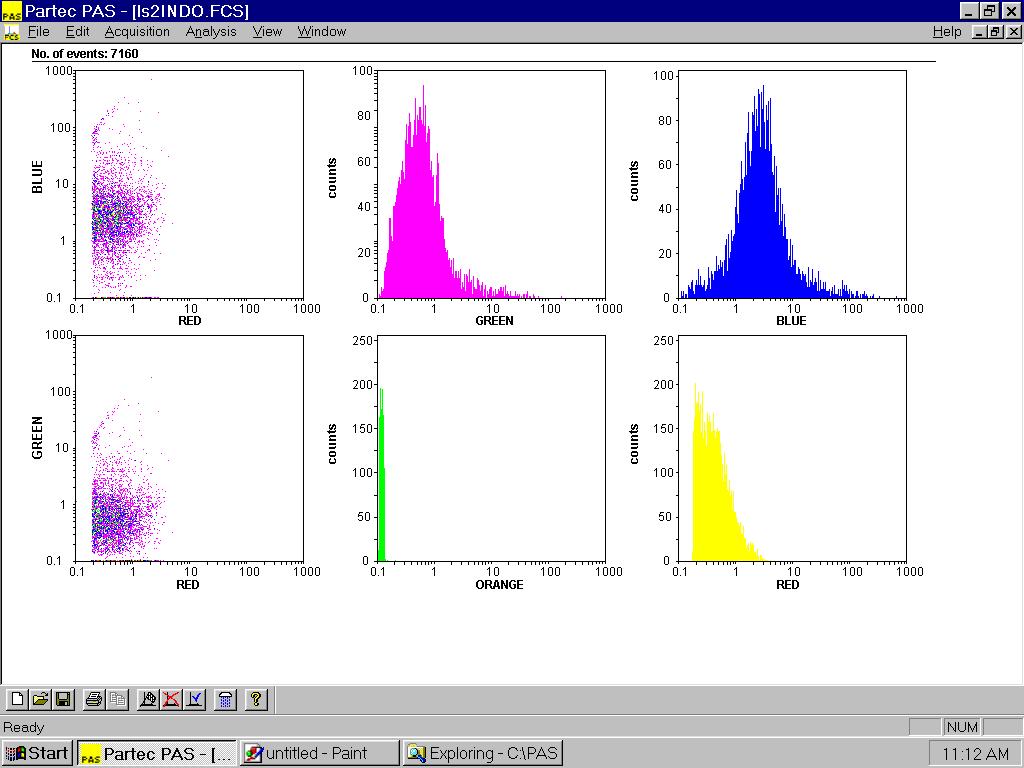
Task: Click the yellow question mark help icon
Action: [x=256, y=700]
